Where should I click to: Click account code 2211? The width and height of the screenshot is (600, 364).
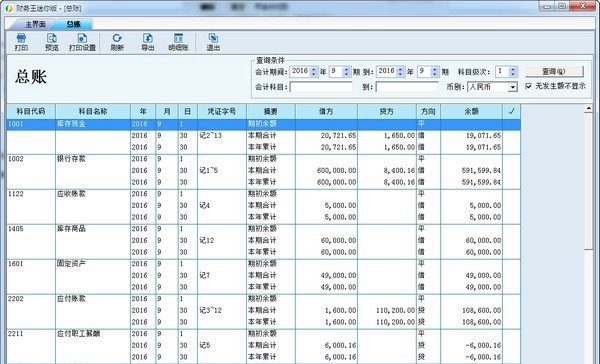pyautogui.click(x=16, y=333)
